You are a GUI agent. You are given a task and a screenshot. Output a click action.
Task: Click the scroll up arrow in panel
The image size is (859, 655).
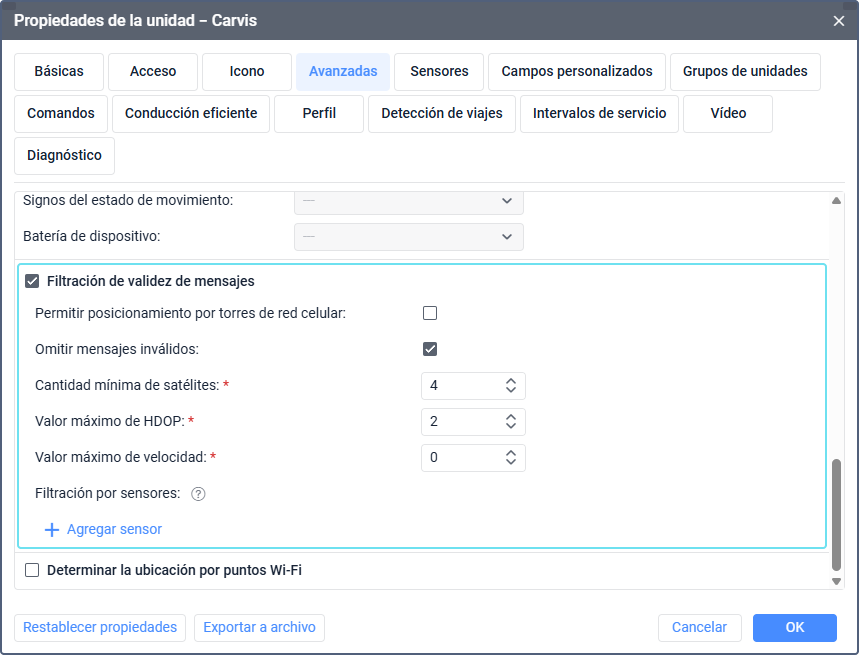pyautogui.click(x=836, y=201)
